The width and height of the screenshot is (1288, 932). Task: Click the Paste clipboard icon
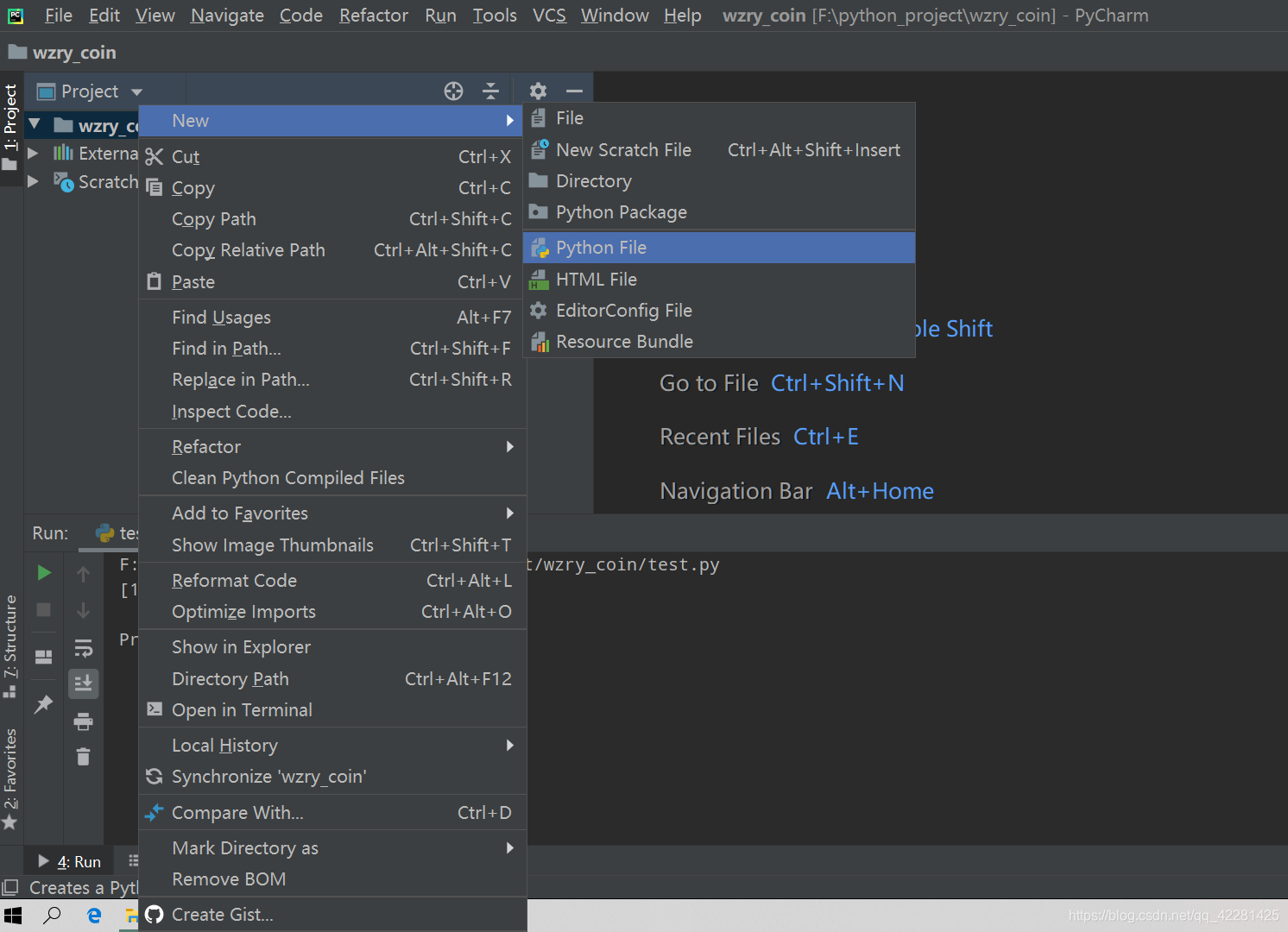tap(155, 281)
